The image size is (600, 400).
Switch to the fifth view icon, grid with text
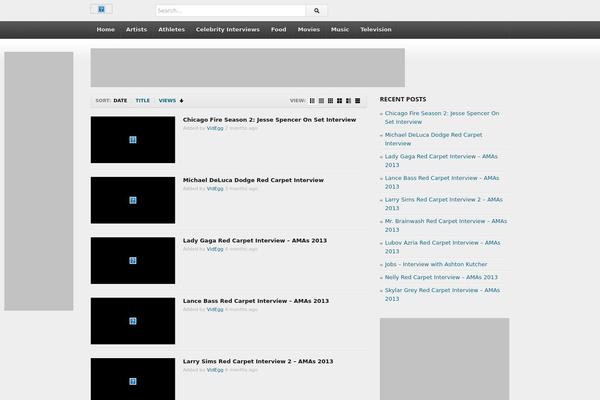(x=348, y=101)
